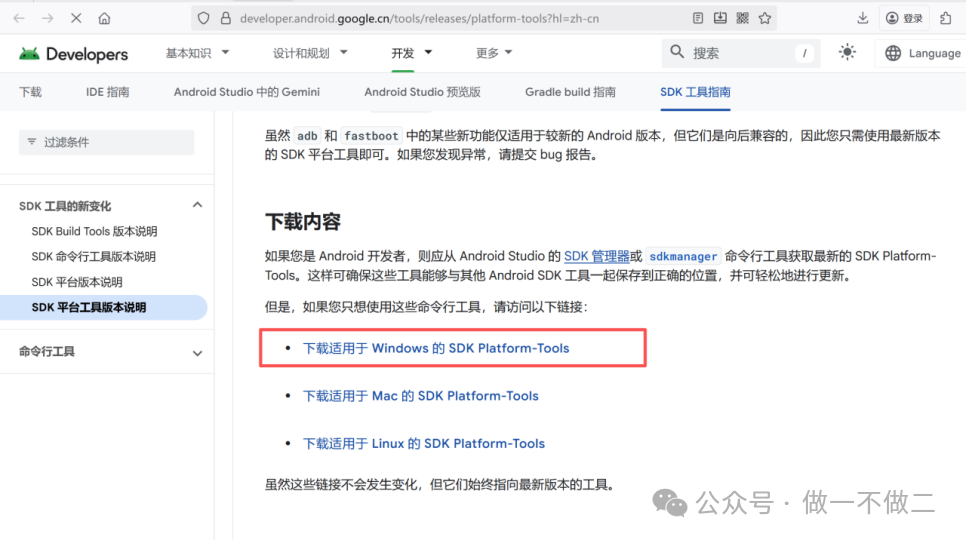This screenshot has height=541, width=966.
Task: Go back with the browser back arrow
Action: pyautogui.click(x=19, y=18)
